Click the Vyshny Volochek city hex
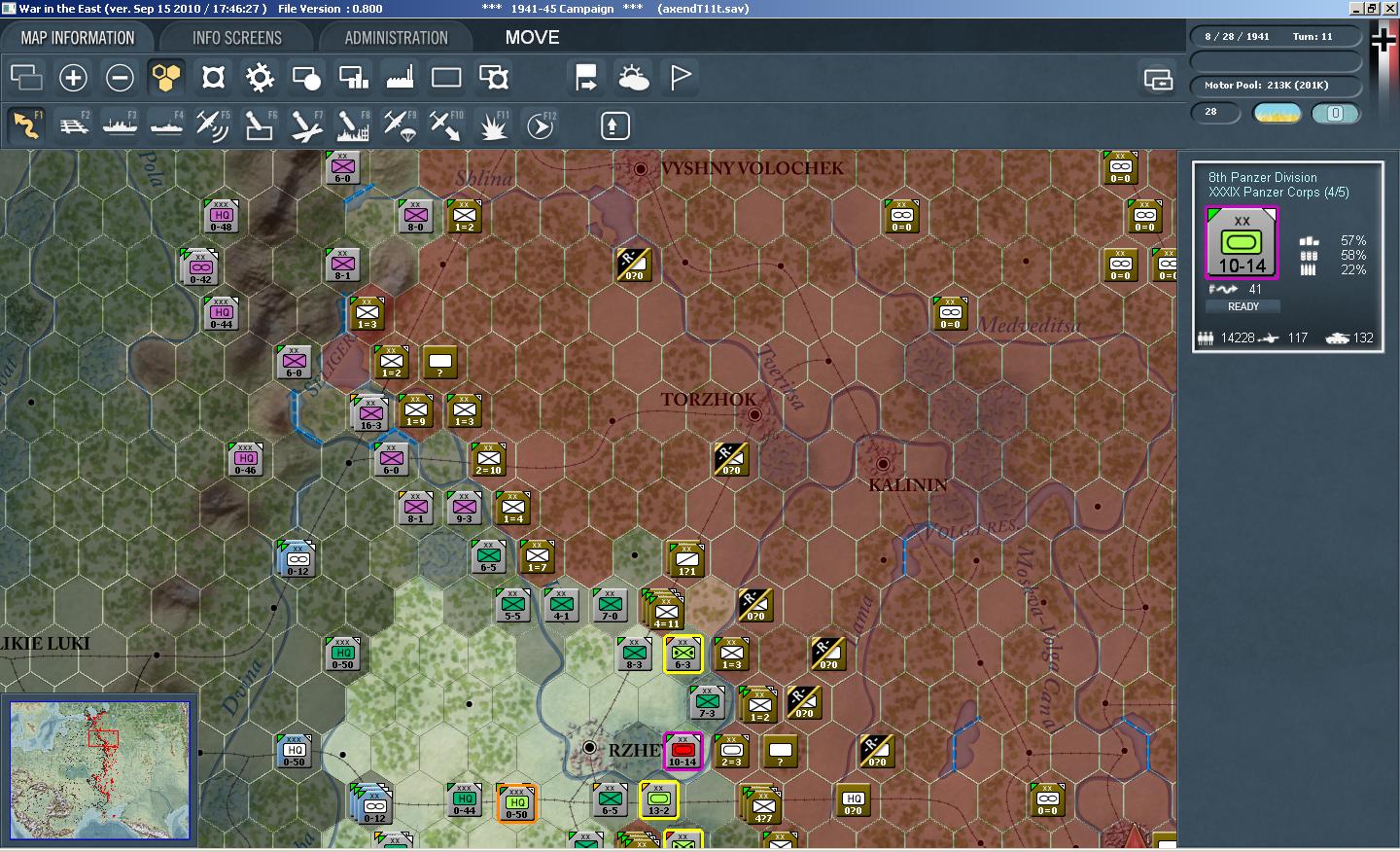The image size is (1400, 852). [x=641, y=169]
